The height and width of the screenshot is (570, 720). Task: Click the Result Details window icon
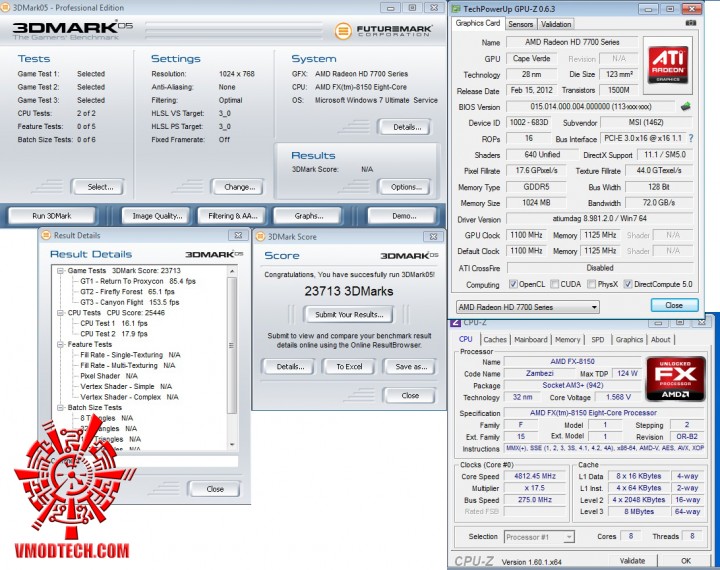point(46,235)
